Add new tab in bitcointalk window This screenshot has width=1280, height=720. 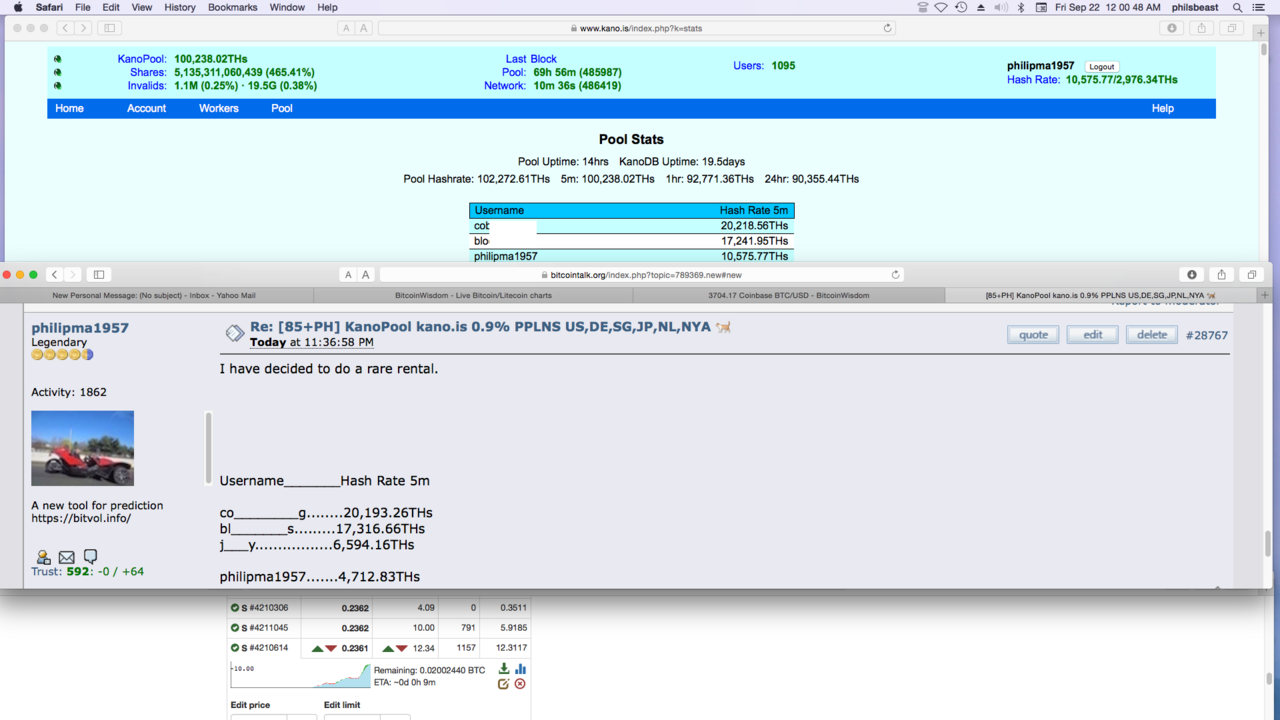1265,295
